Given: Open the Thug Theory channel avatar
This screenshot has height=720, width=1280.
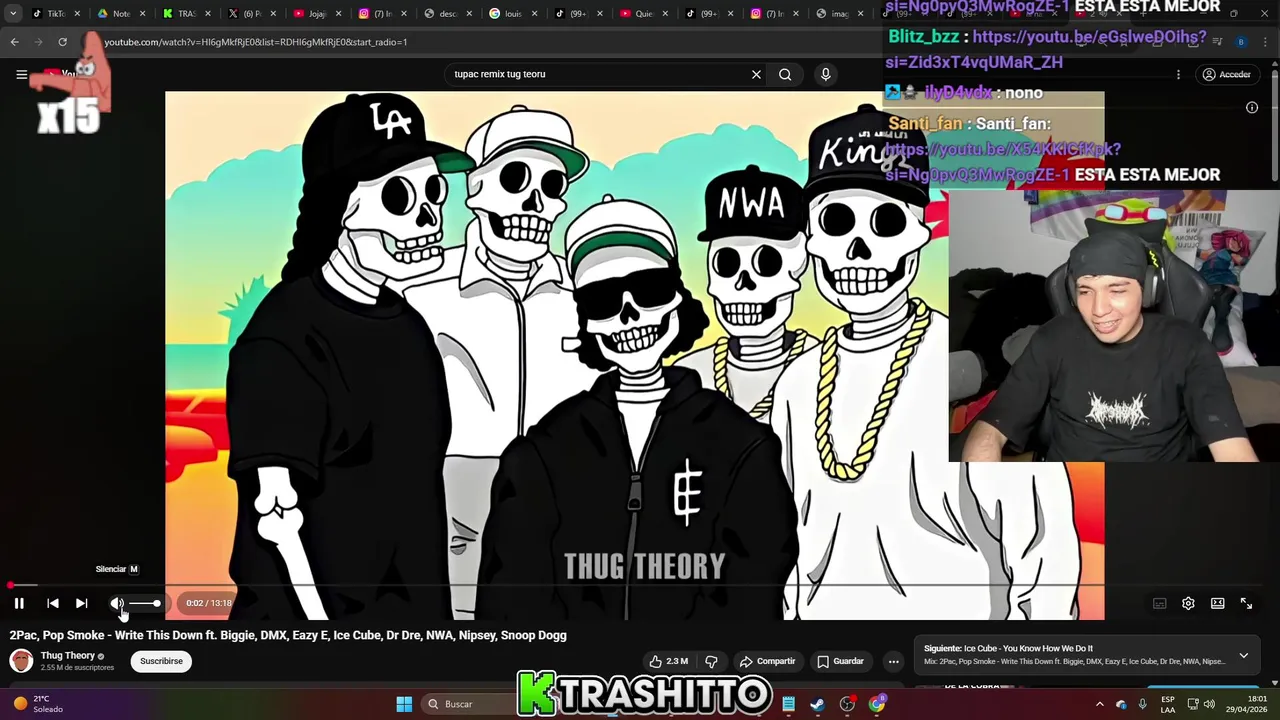Looking at the screenshot, I should click(21, 661).
